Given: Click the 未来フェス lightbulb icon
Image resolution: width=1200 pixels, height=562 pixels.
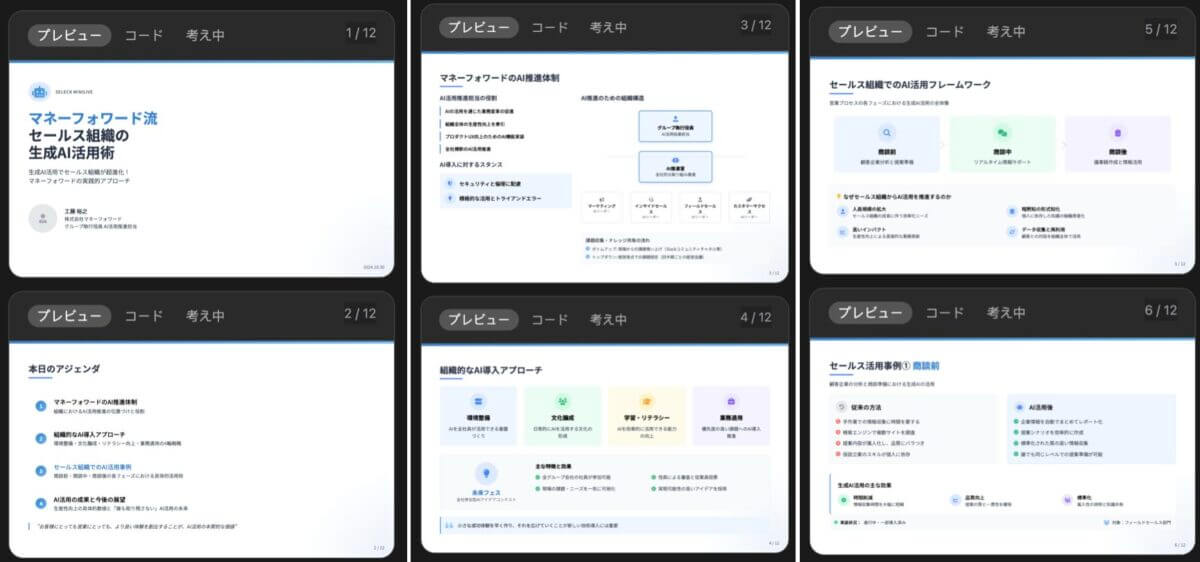Looking at the screenshot, I should [x=485, y=473].
